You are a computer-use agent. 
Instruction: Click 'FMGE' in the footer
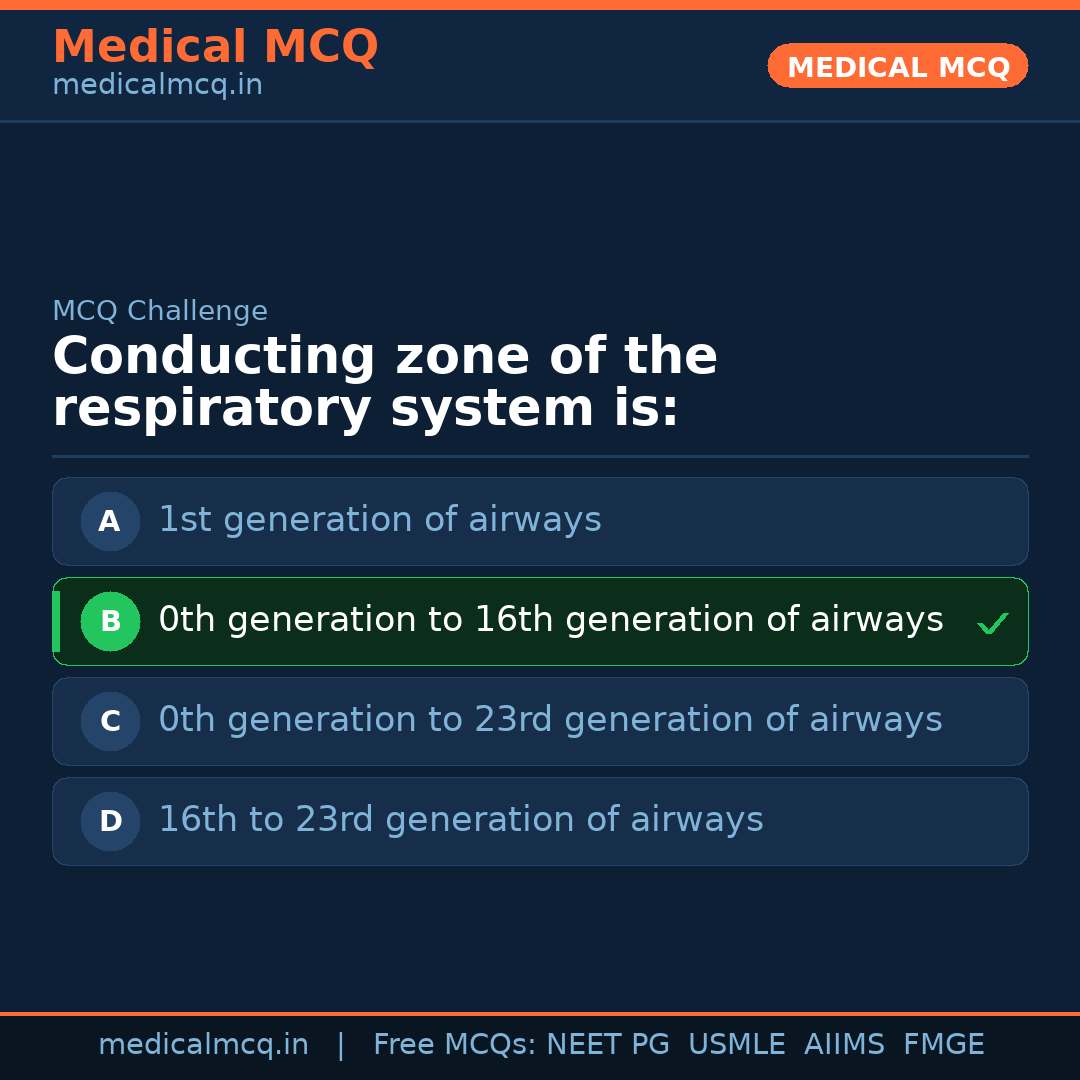(x=943, y=1045)
